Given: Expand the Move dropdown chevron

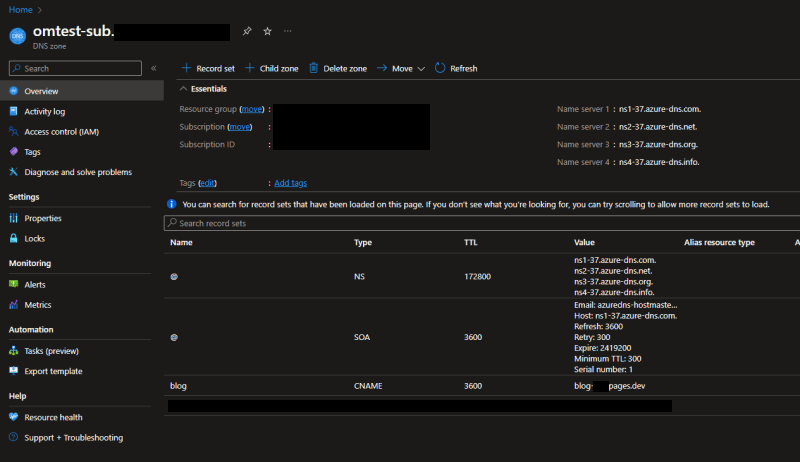Looking at the screenshot, I should pos(421,68).
